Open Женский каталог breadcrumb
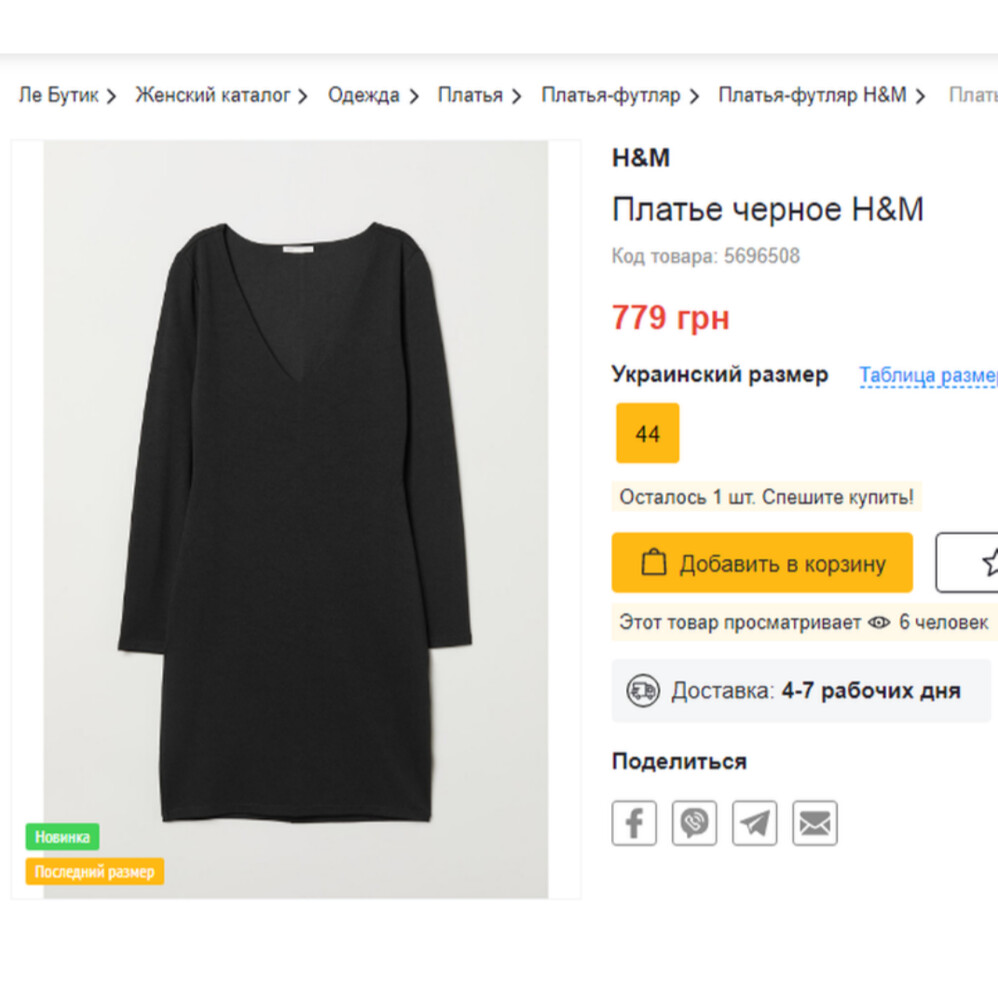The image size is (998, 1000). click(212, 95)
